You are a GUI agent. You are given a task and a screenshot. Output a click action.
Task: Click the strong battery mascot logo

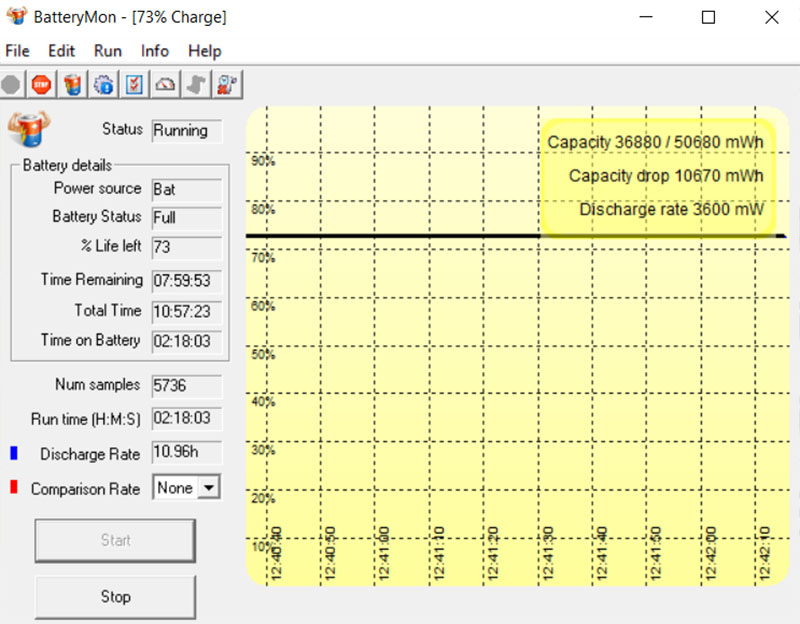(x=29, y=129)
